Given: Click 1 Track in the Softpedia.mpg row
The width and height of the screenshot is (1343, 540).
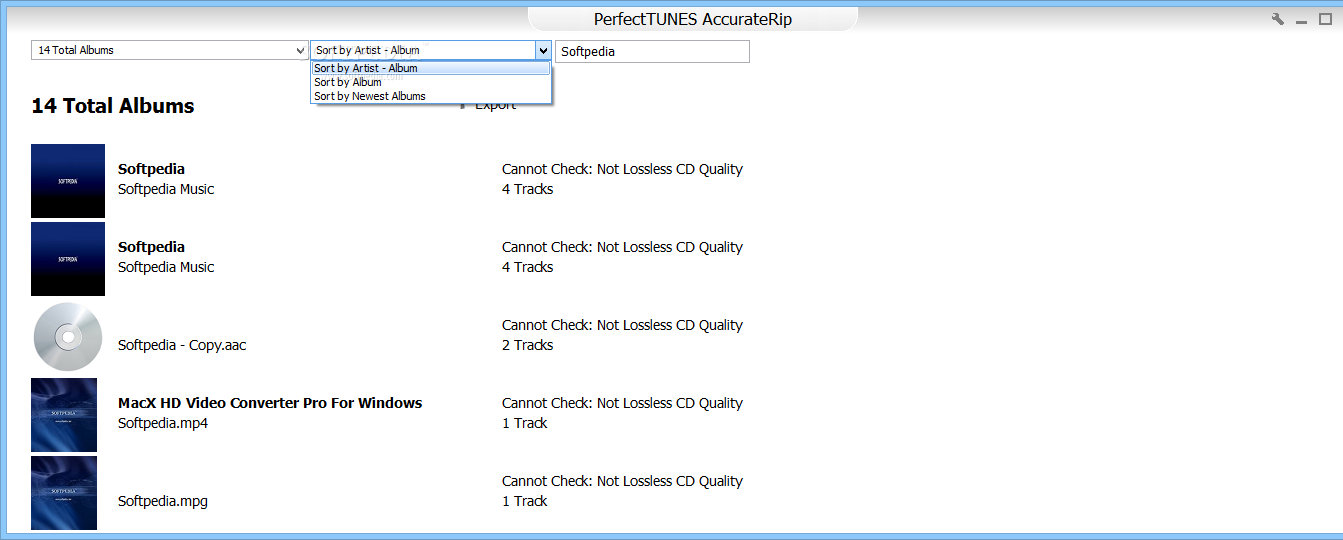Looking at the screenshot, I should click(524, 501).
